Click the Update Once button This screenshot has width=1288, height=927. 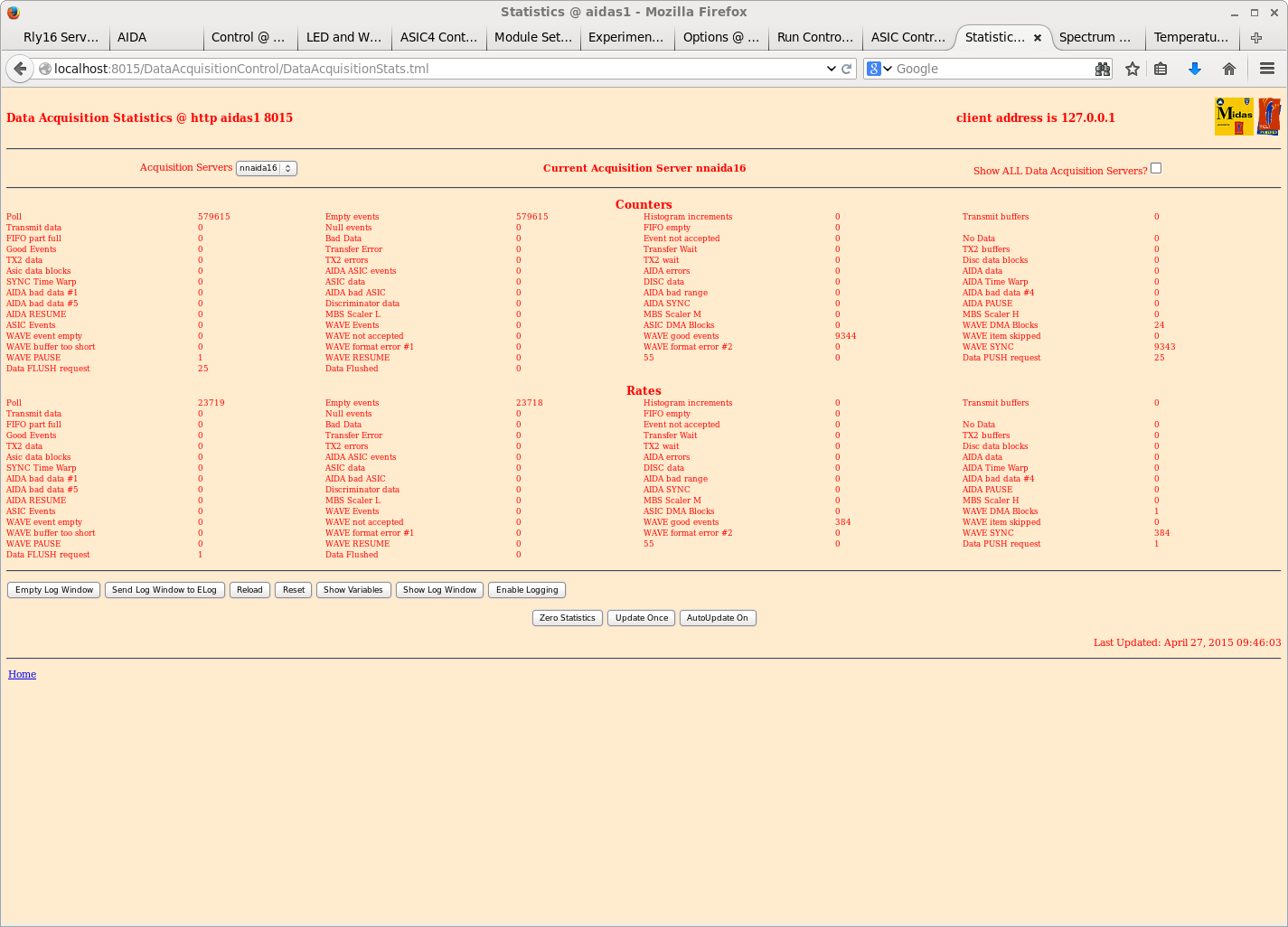642,618
